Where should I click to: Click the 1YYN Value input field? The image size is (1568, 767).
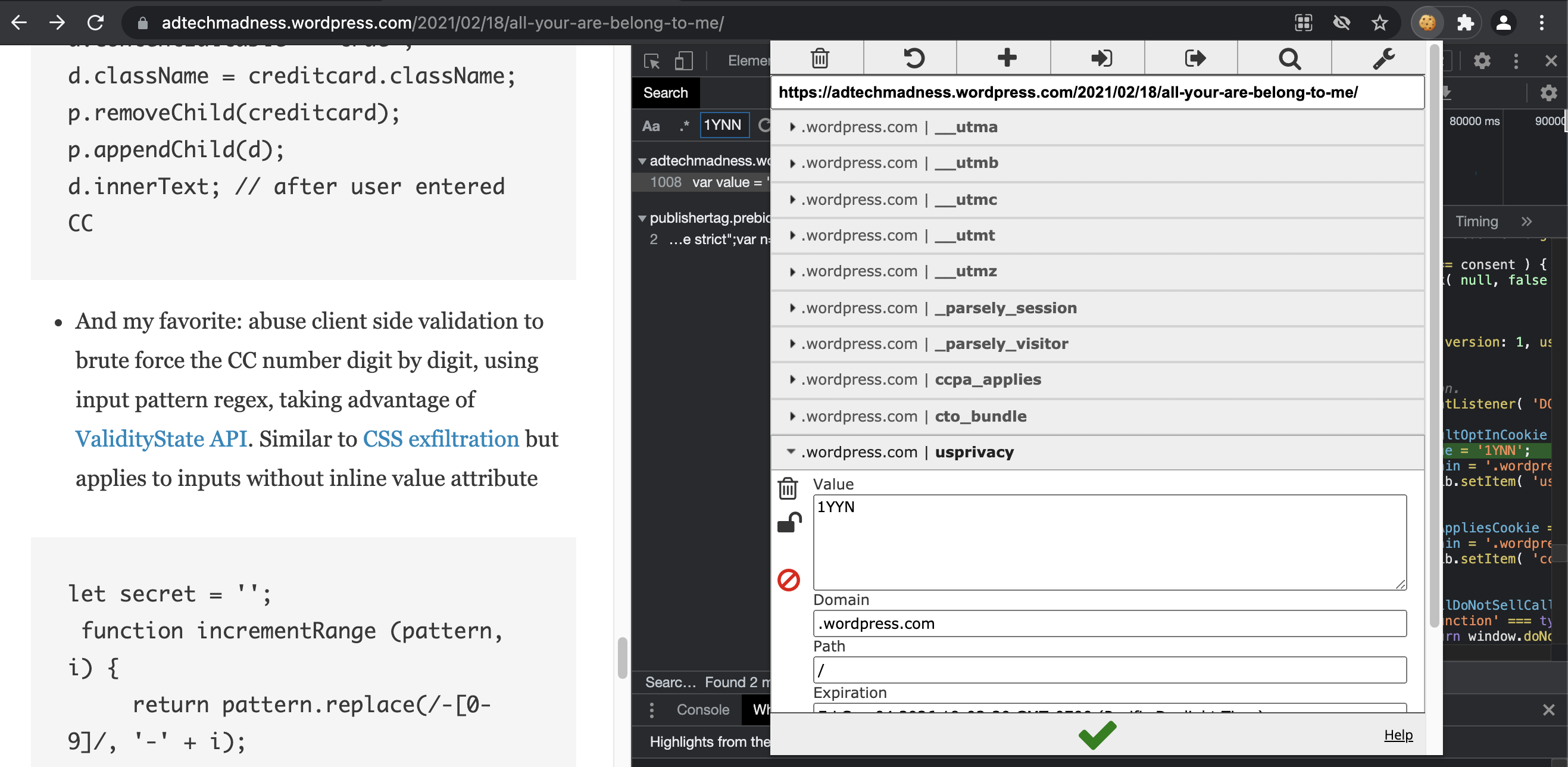coord(1109,542)
